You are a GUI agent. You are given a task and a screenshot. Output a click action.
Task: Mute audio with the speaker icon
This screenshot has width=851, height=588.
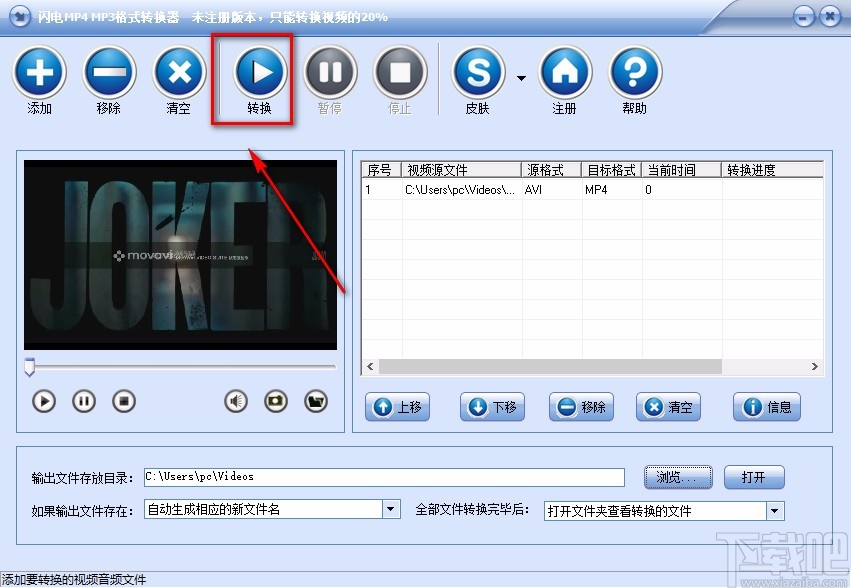[x=235, y=400]
